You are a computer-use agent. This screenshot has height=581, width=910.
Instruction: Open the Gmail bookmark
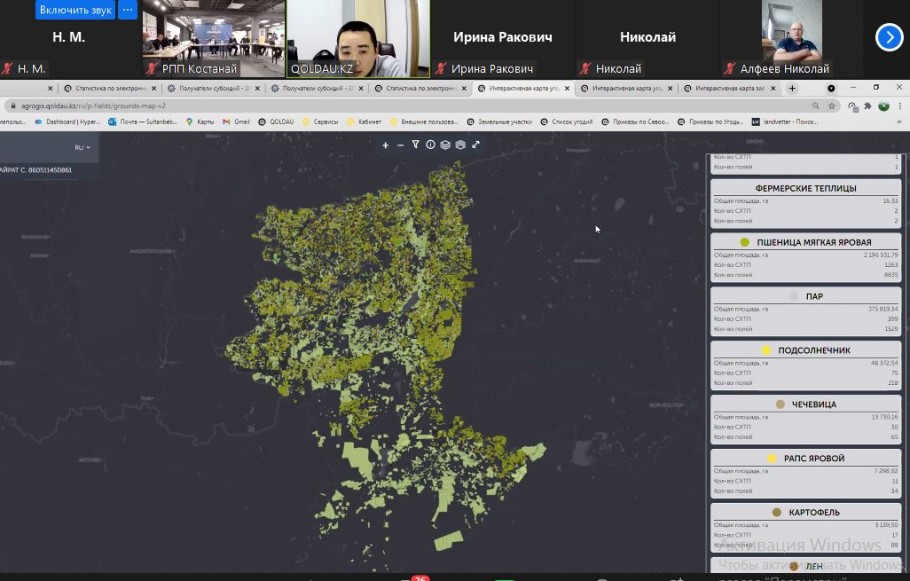coord(236,122)
